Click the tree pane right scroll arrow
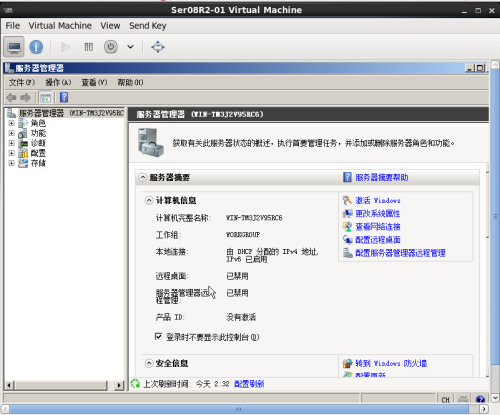 [119, 385]
